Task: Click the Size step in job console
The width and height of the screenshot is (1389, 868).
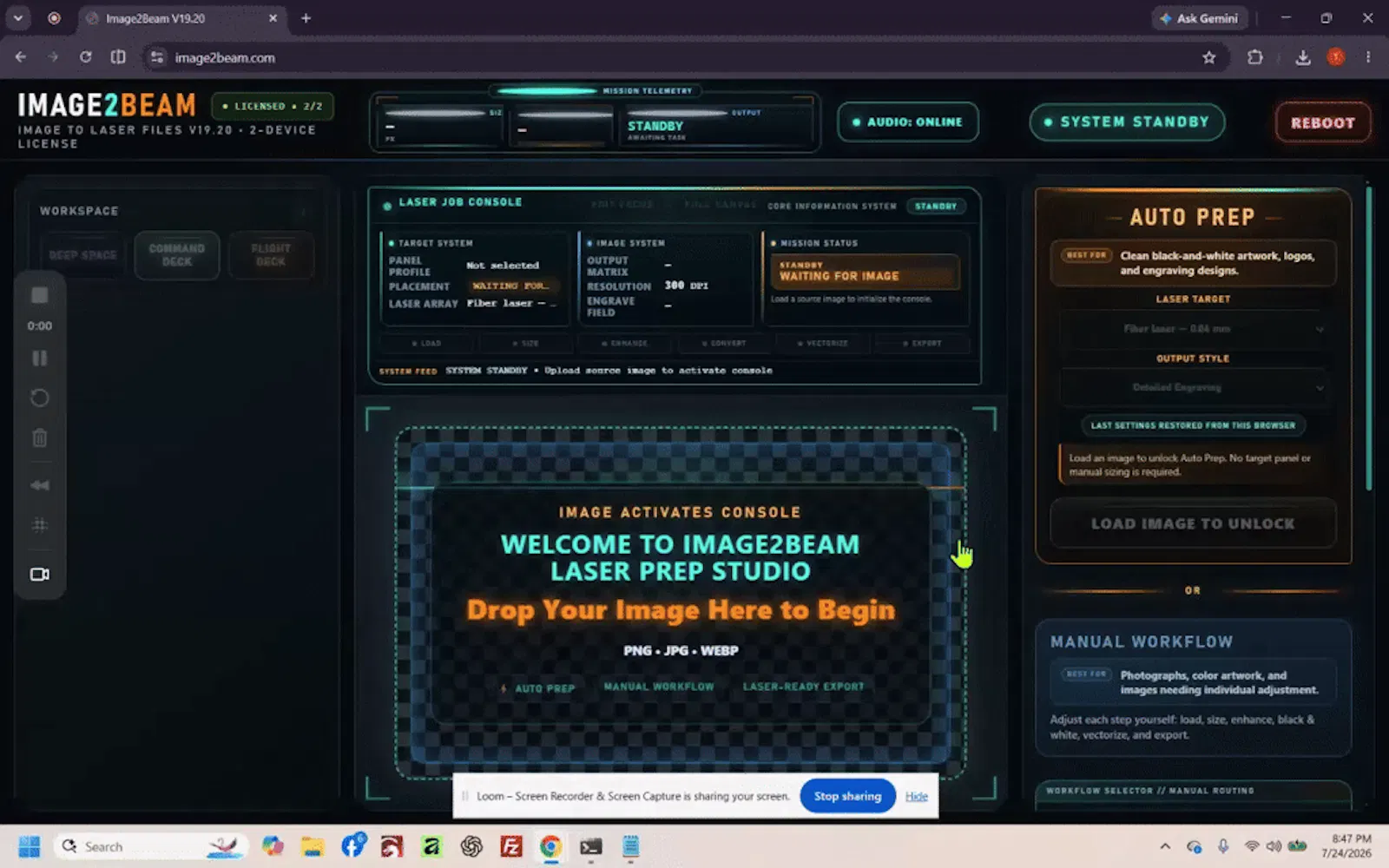Action: (525, 344)
